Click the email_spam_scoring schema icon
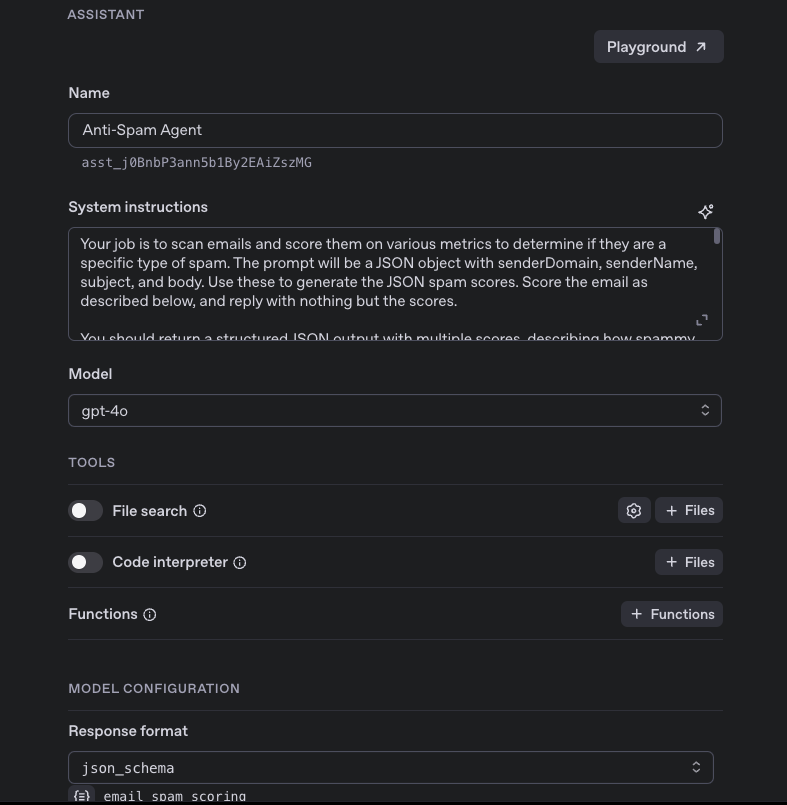 [82, 796]
